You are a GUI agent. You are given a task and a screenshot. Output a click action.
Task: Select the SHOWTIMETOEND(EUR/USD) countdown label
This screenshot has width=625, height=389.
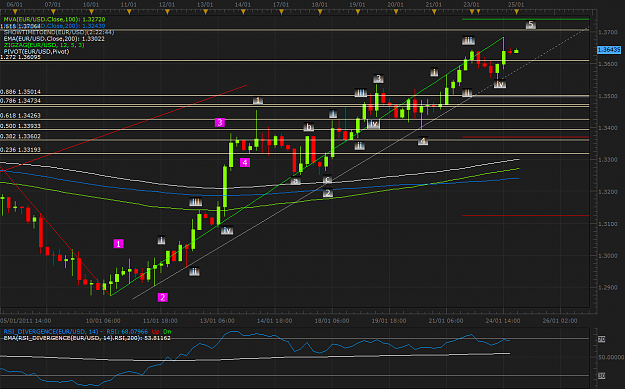pyautogui.click(x=59, y=32)
